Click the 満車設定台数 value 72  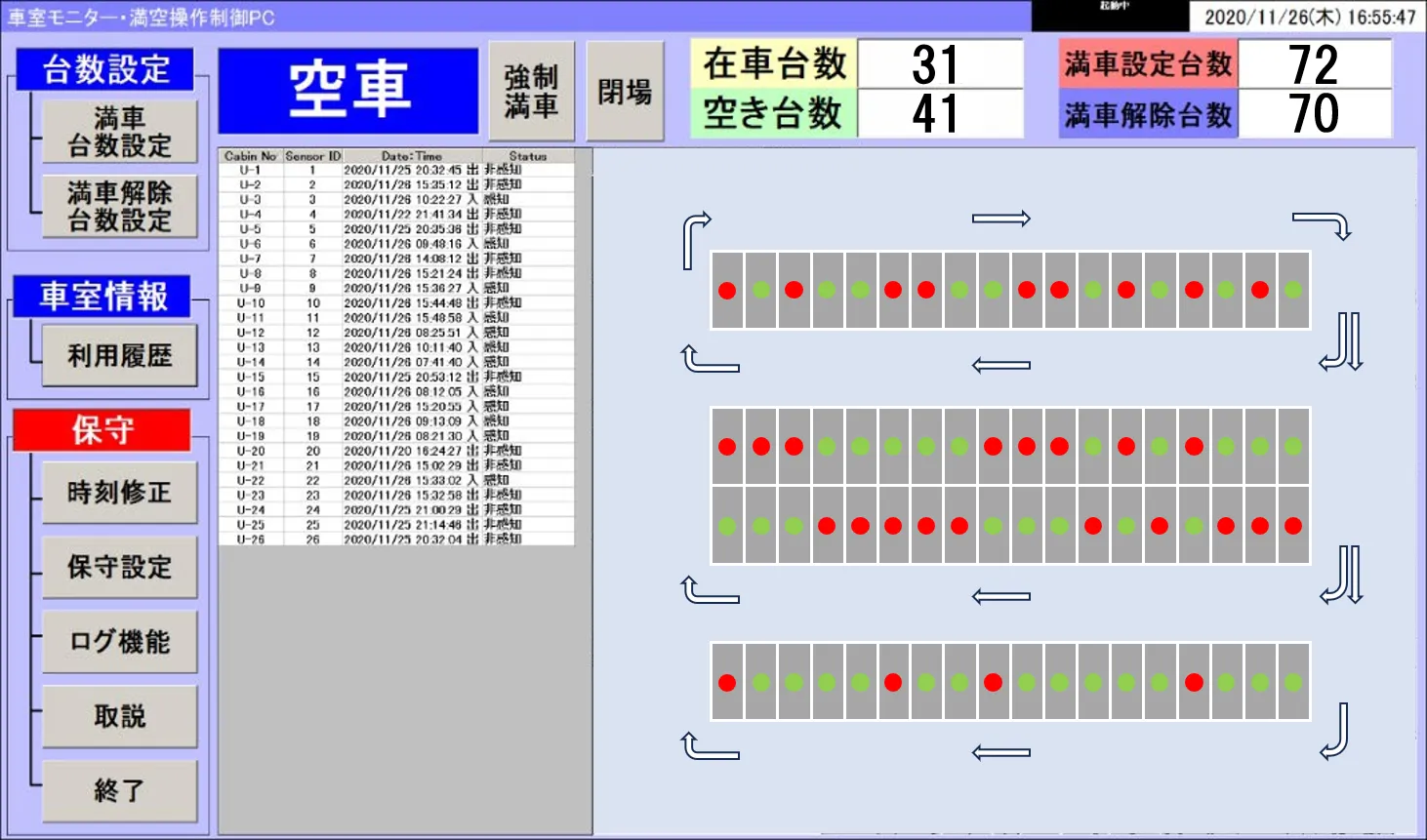pyautogui.click(x=1315, y=64)
